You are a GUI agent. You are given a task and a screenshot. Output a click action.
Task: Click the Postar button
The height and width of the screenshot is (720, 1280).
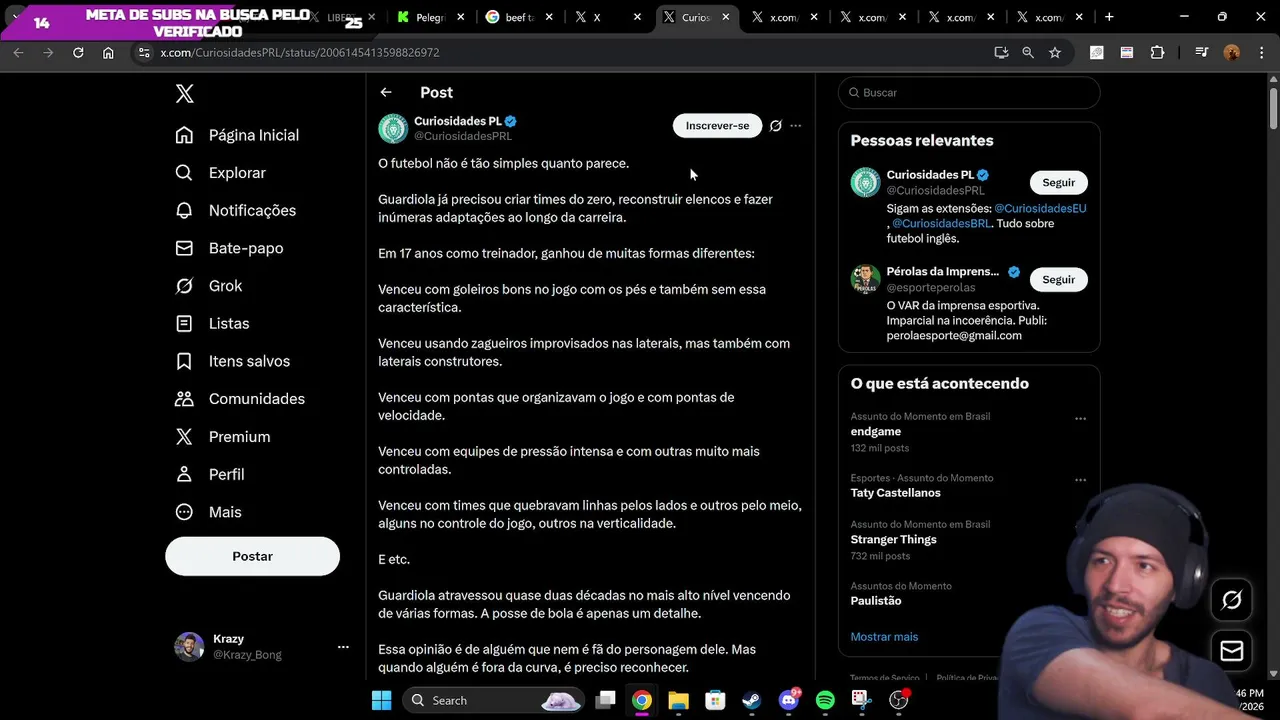pos(252,556)
